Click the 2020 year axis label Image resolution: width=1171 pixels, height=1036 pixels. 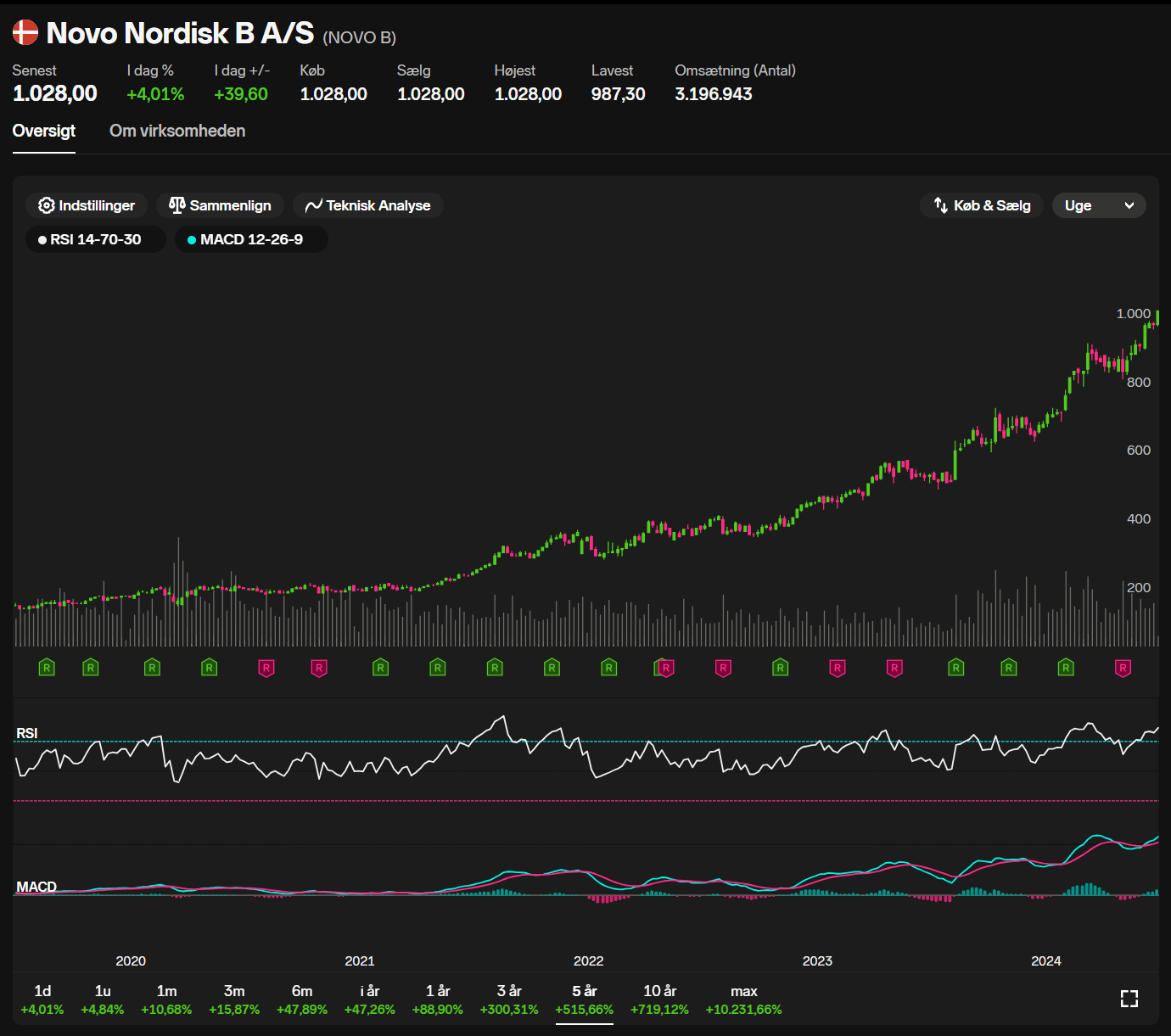[131, 960]
